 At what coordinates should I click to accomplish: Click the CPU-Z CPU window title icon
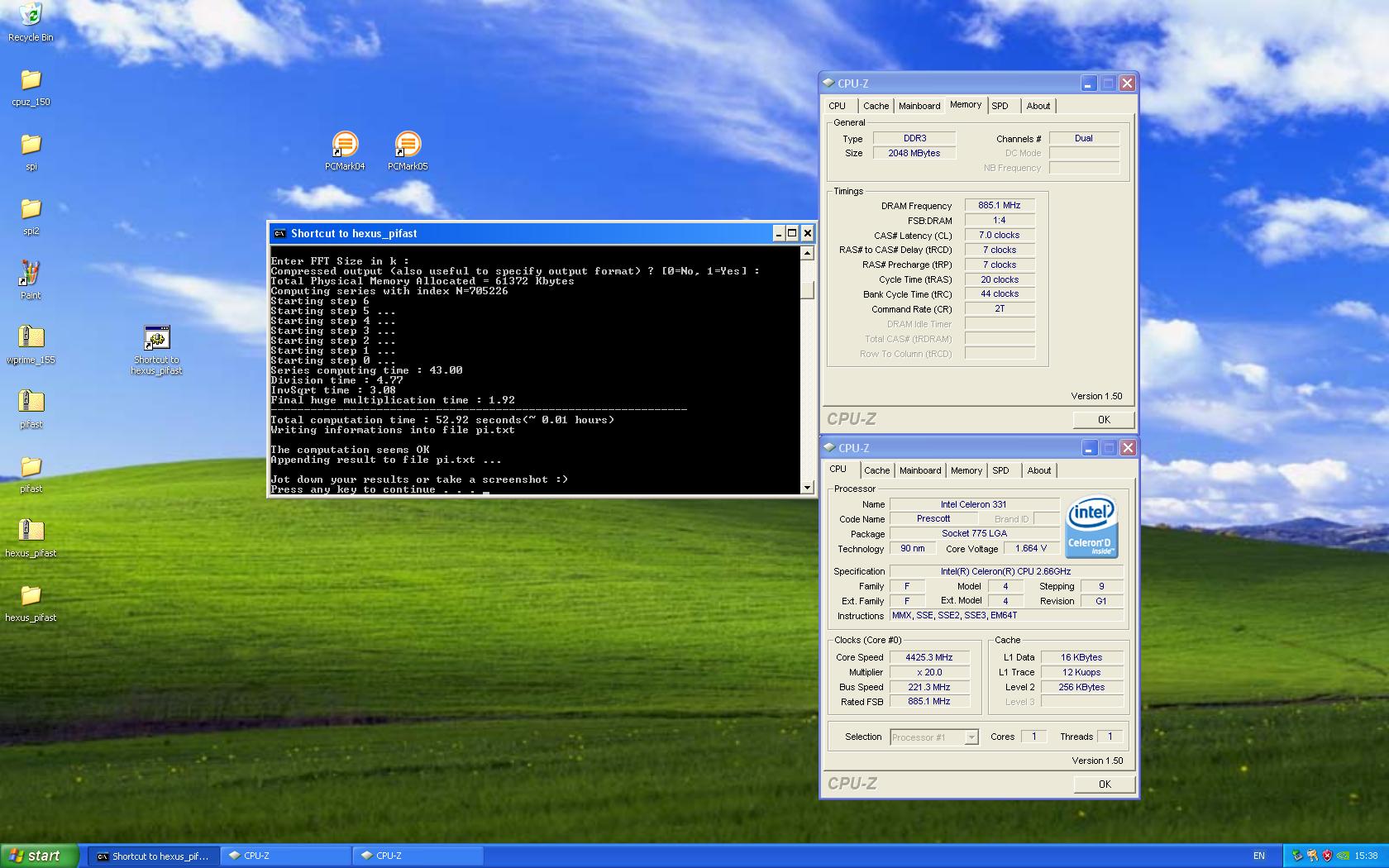click(829, 448)
